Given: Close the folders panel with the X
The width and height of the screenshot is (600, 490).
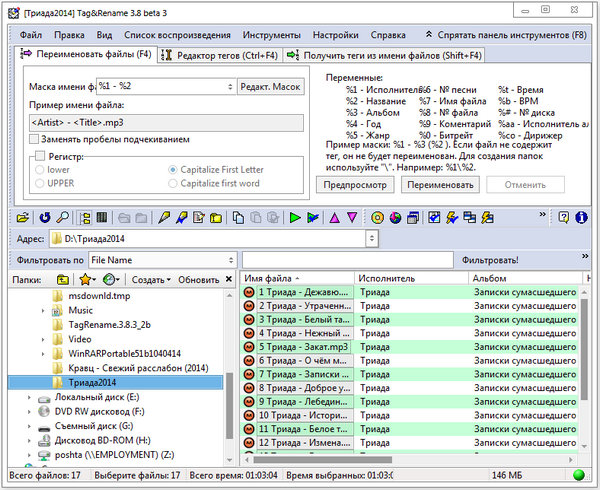Looking at the screenshot, I should pyautogui.click(x=230, y=280).
